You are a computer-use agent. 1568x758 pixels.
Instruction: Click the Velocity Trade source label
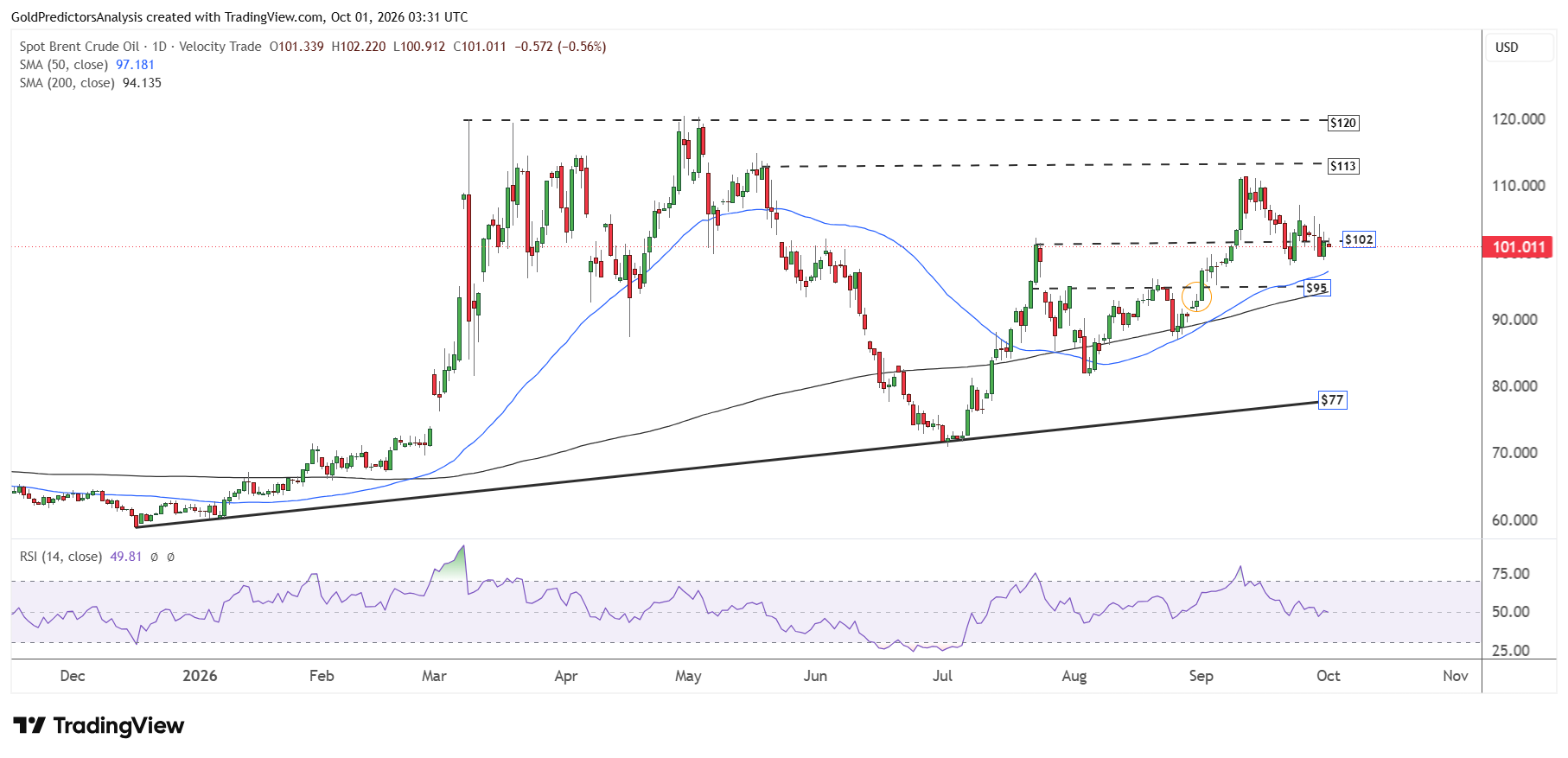[220, 47]
